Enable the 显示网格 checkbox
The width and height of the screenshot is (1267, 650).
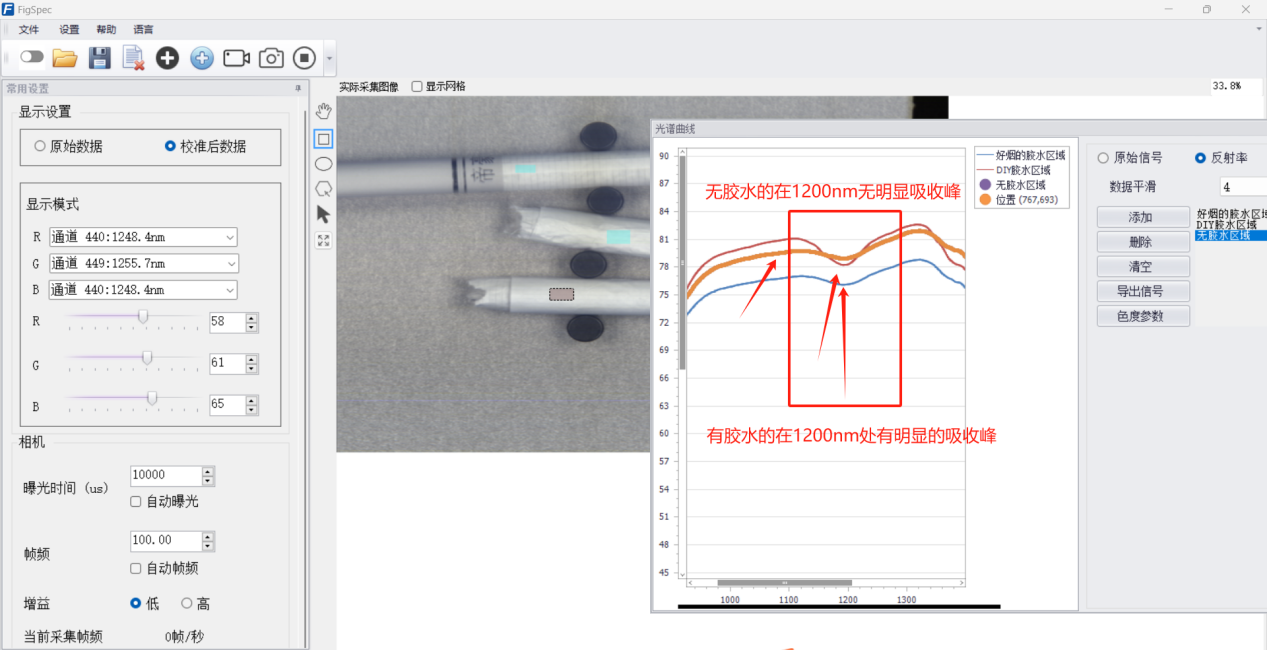[417, 87]
